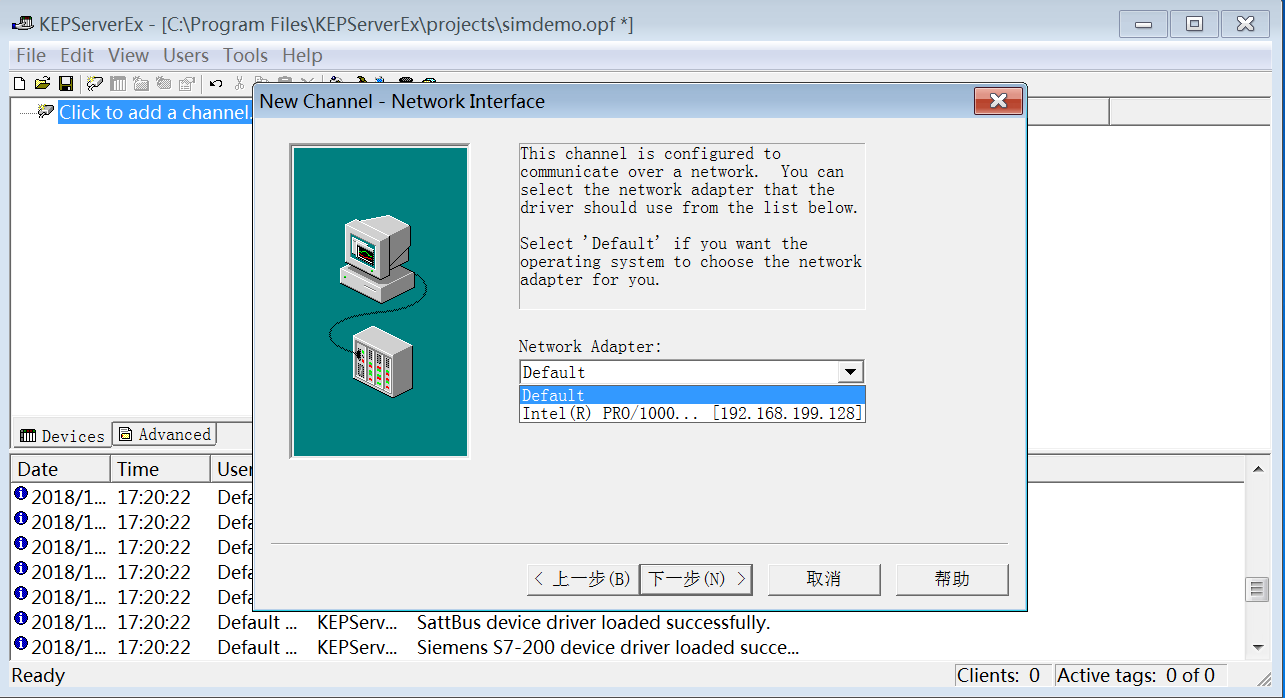
Task: Select Intel(R) PRO/1000 adapter from list
Action: coord(691,413)
